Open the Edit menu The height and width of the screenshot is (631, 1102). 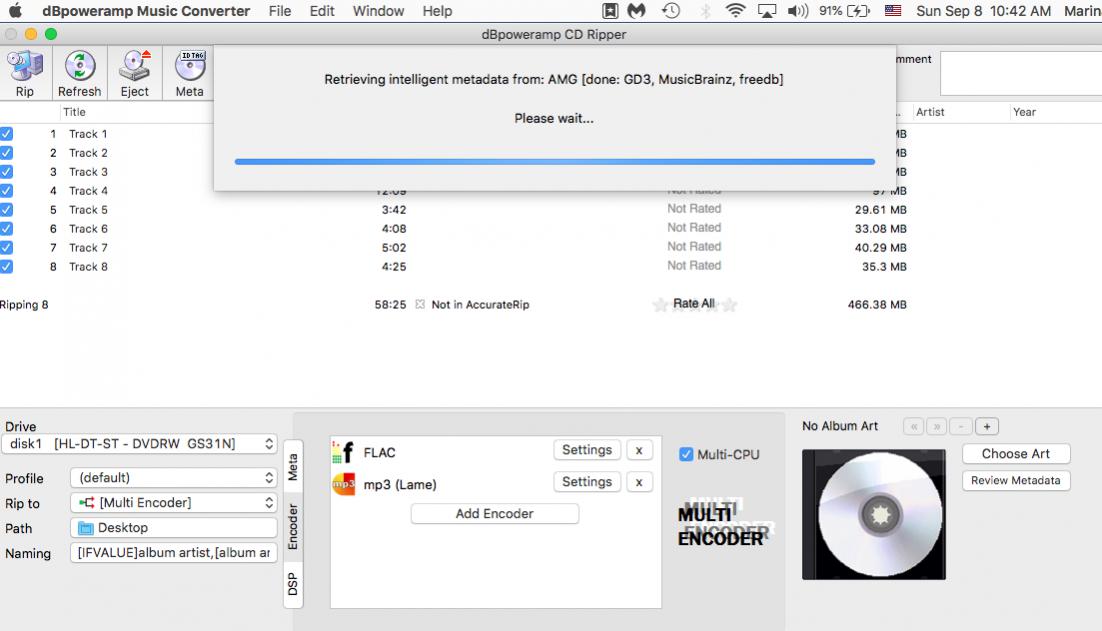click(322, 11)
